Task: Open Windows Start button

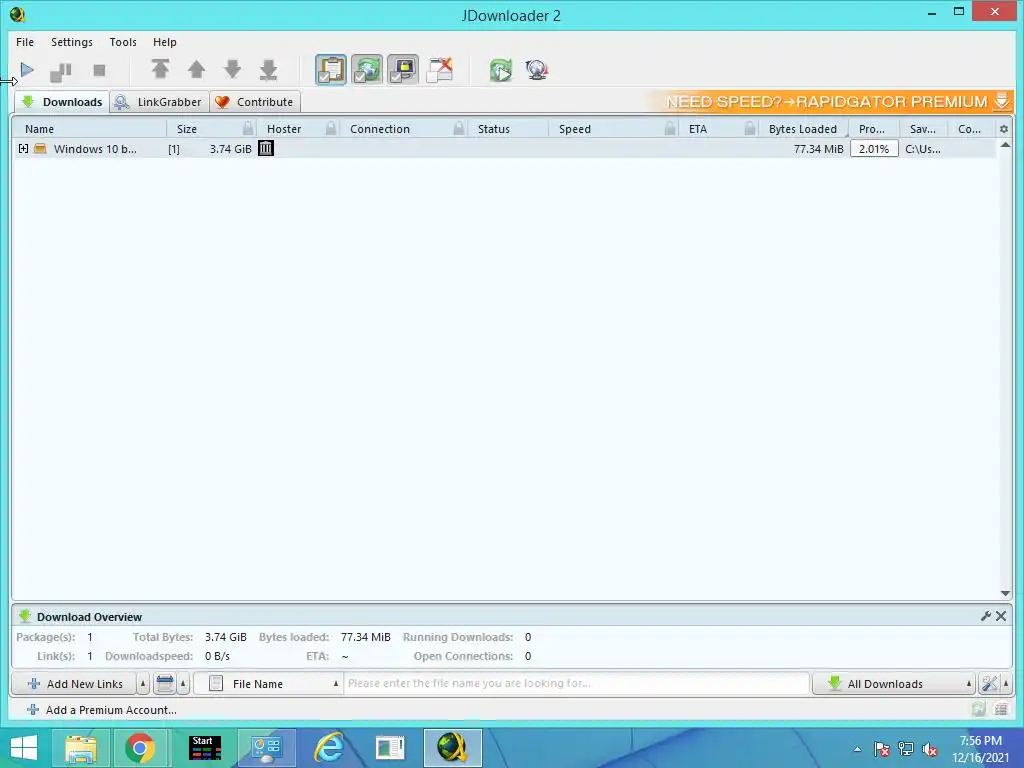Action: (24, 748)
